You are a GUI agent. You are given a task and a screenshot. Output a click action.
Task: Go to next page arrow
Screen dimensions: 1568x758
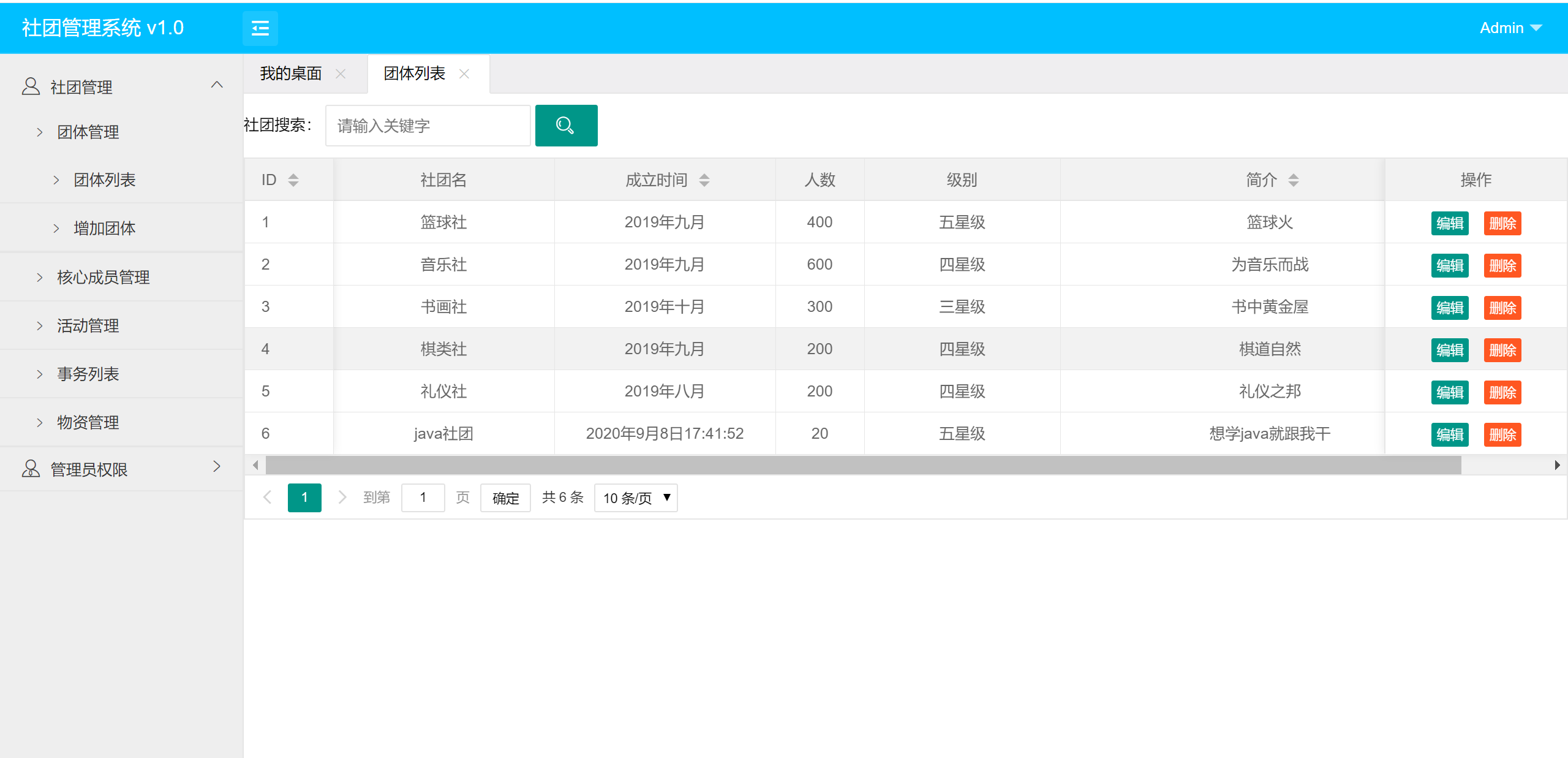342,497
